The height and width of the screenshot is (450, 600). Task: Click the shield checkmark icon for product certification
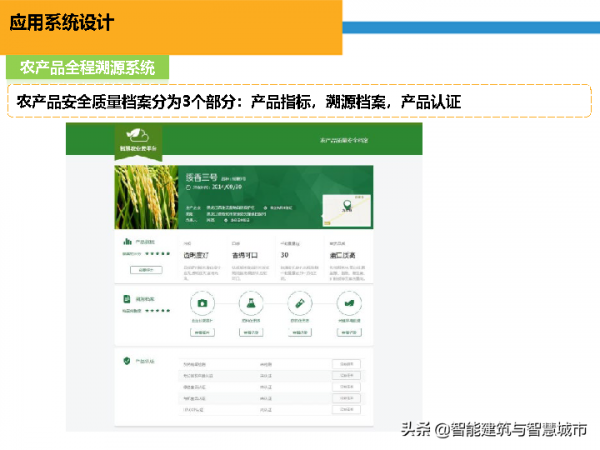click(127, 361)
